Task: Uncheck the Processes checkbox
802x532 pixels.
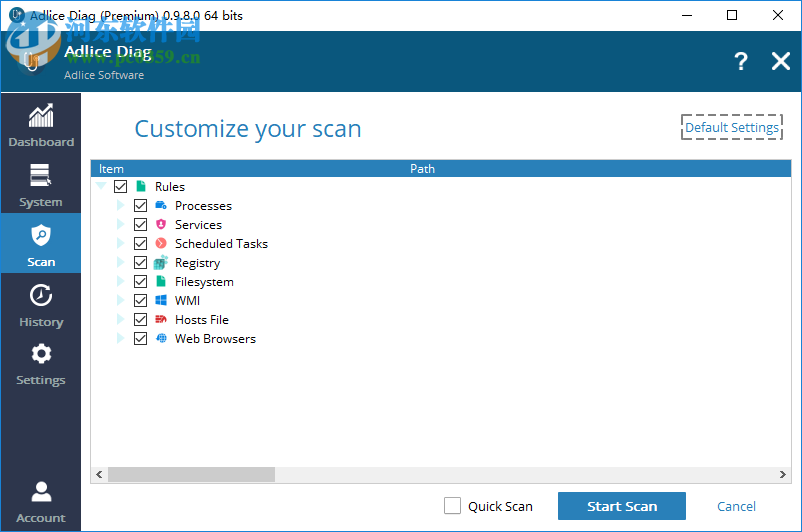Action: [x=141, y=205]
